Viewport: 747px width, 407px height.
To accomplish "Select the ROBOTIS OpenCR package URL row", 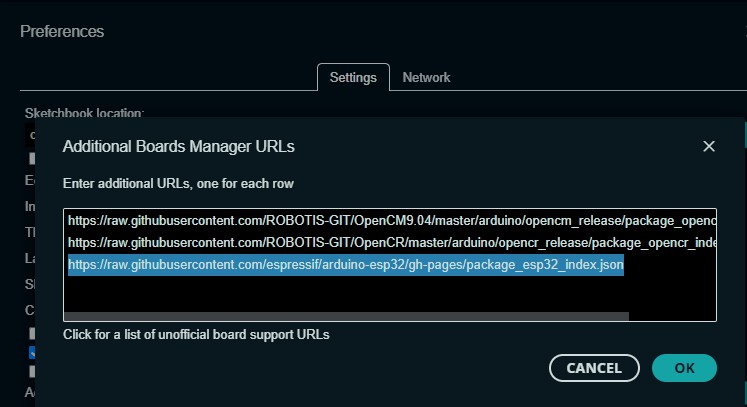I will (x=390, y=242).
